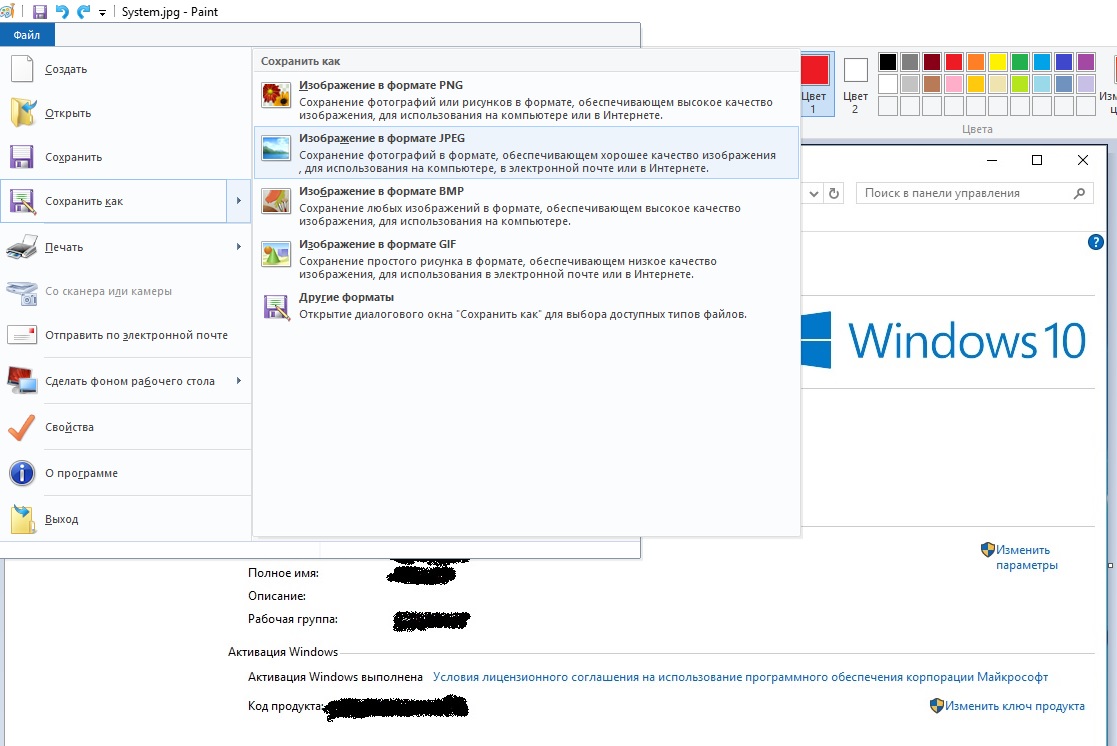This screenshot has width=1117, height=746.
Task: Pick the purple color swatch
Action: (1086, 62)
